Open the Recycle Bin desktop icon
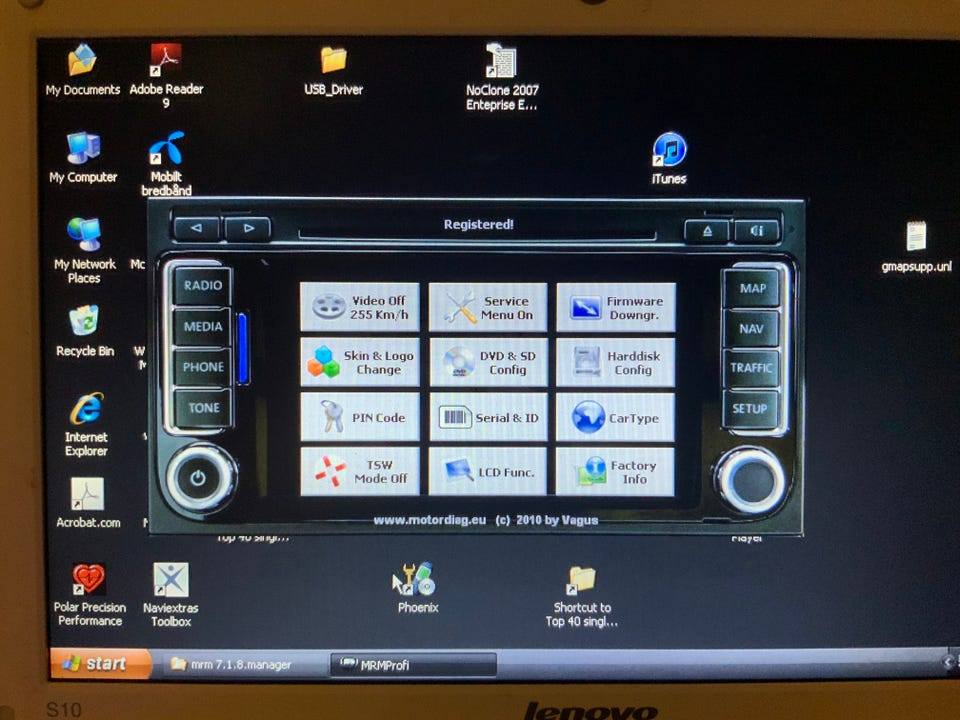The width and height of the screenshot is (960, 720). (84, 331)
